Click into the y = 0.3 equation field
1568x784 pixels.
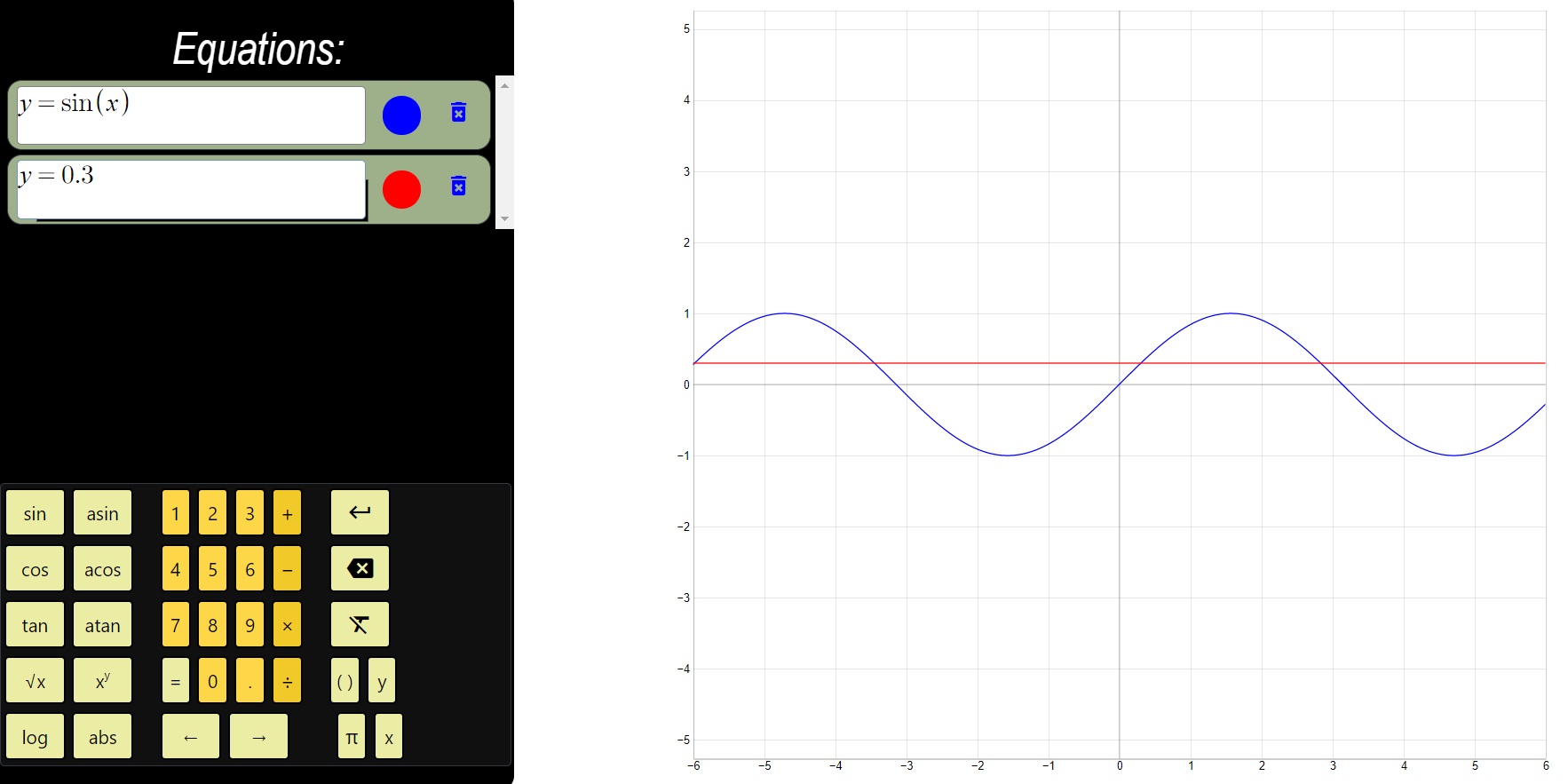(x=191, y=189)
